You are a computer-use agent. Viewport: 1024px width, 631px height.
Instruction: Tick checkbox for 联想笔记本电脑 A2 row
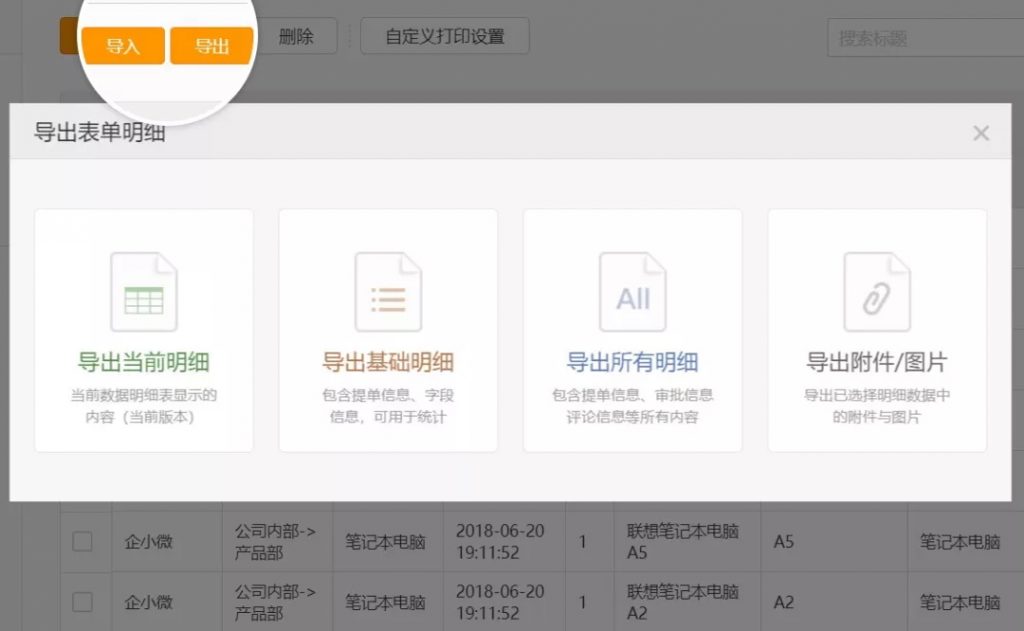coord(82,602)
